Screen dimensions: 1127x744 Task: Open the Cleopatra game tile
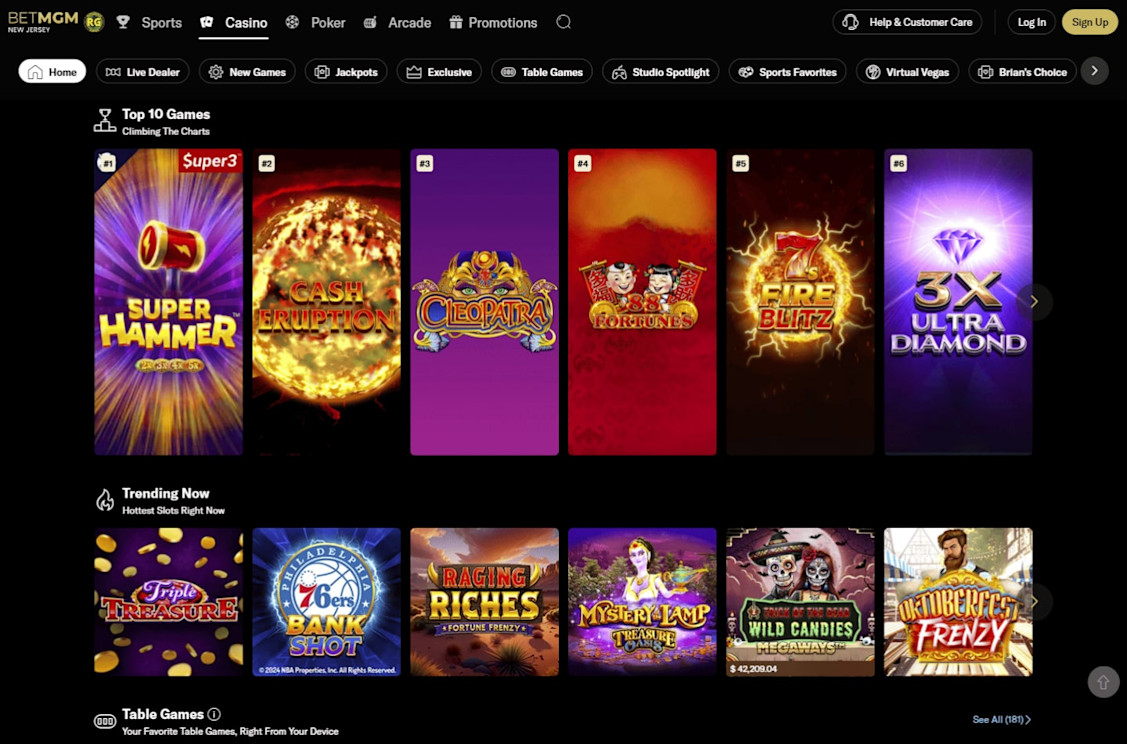point(484,302)
